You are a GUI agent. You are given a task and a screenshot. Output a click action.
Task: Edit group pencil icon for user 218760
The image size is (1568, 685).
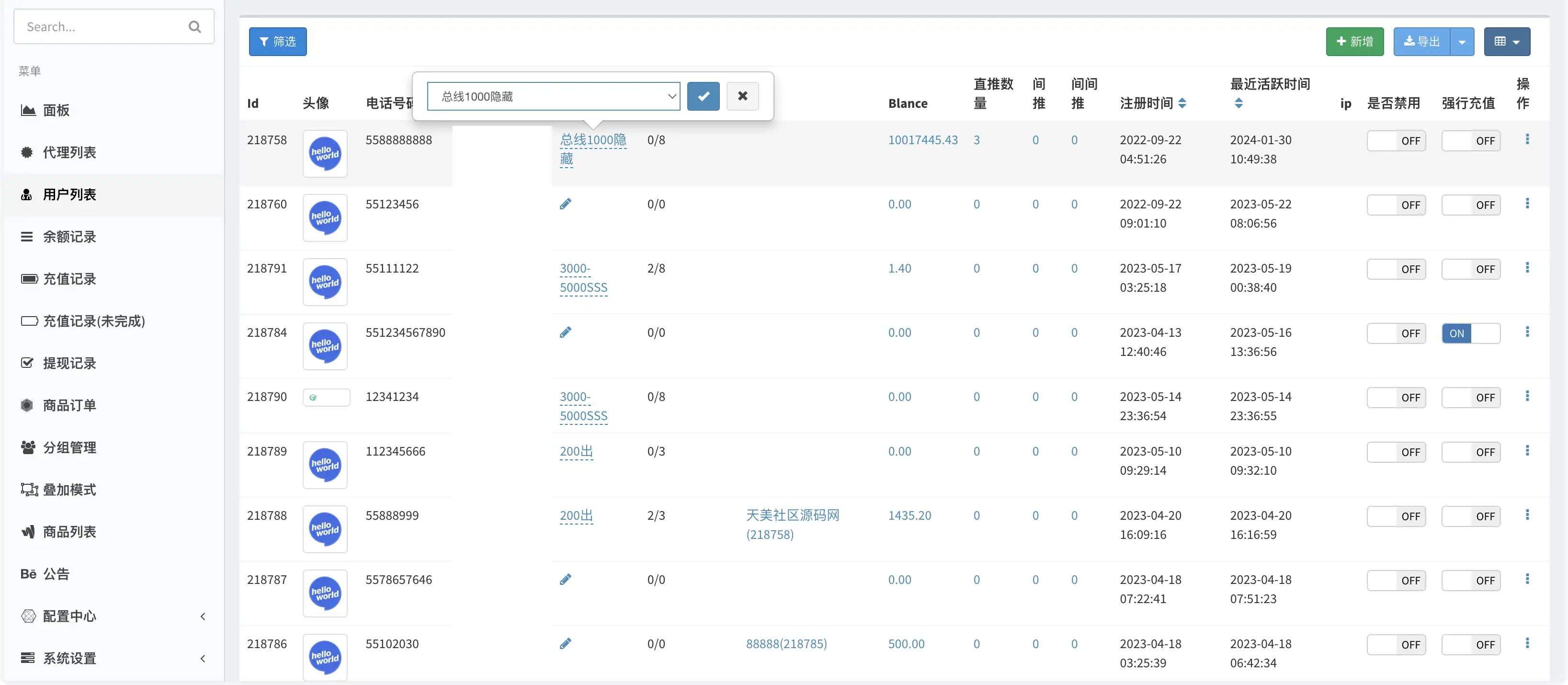click(566, 204)
